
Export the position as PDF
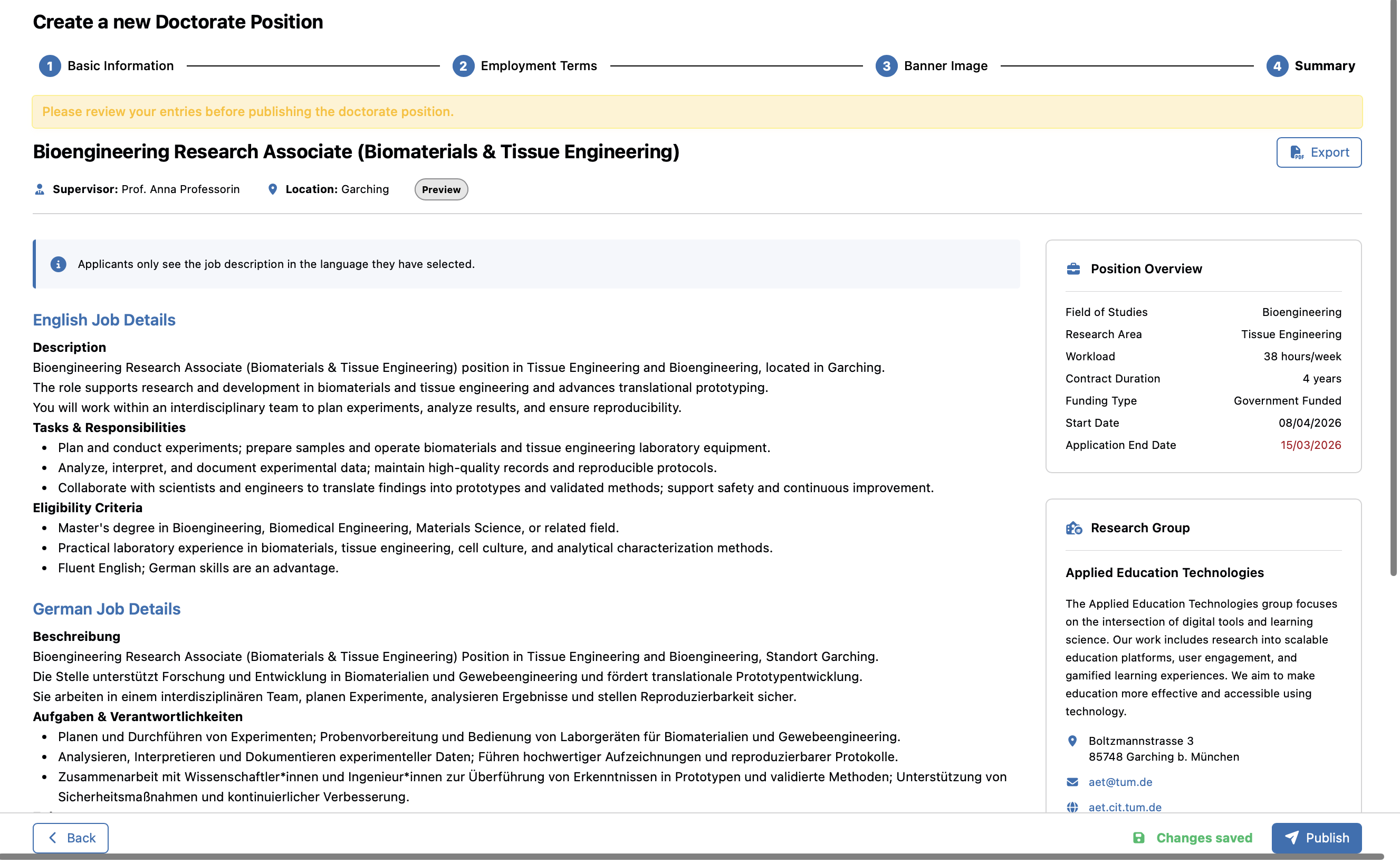coord(1318,152)
